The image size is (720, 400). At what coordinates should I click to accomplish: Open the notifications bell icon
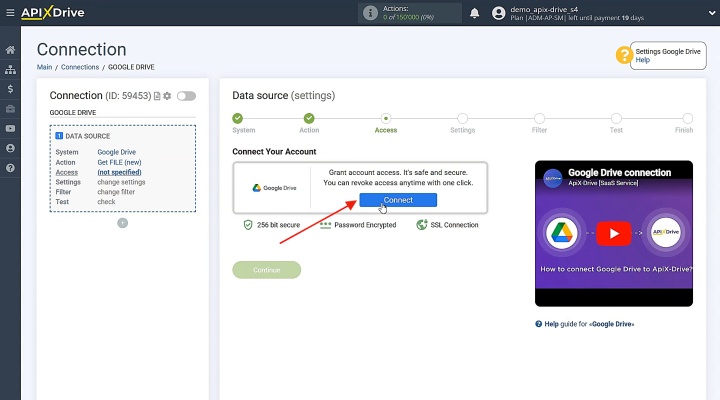coord(474,13)
